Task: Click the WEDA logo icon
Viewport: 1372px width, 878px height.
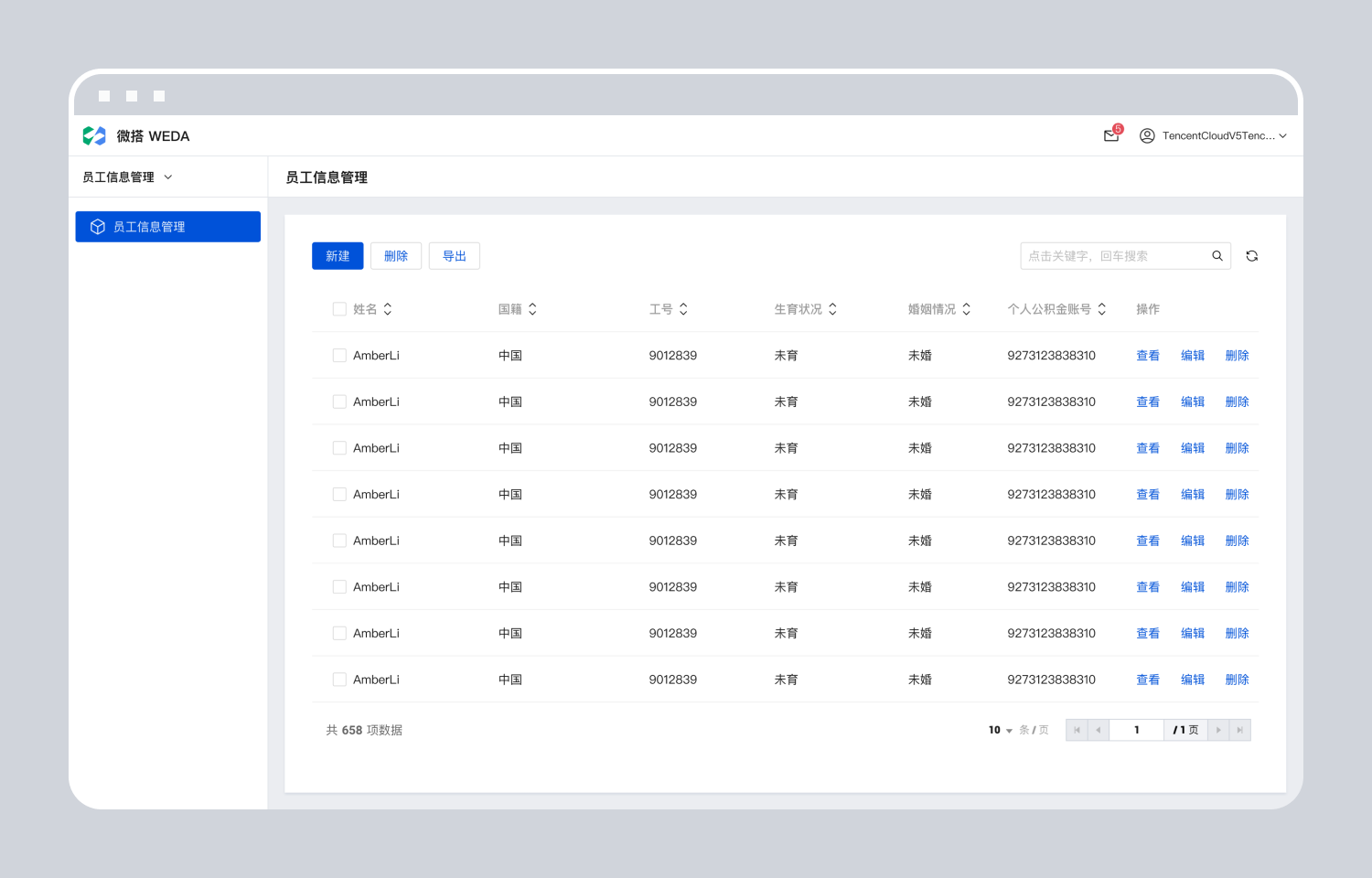Action: [94, 135]
